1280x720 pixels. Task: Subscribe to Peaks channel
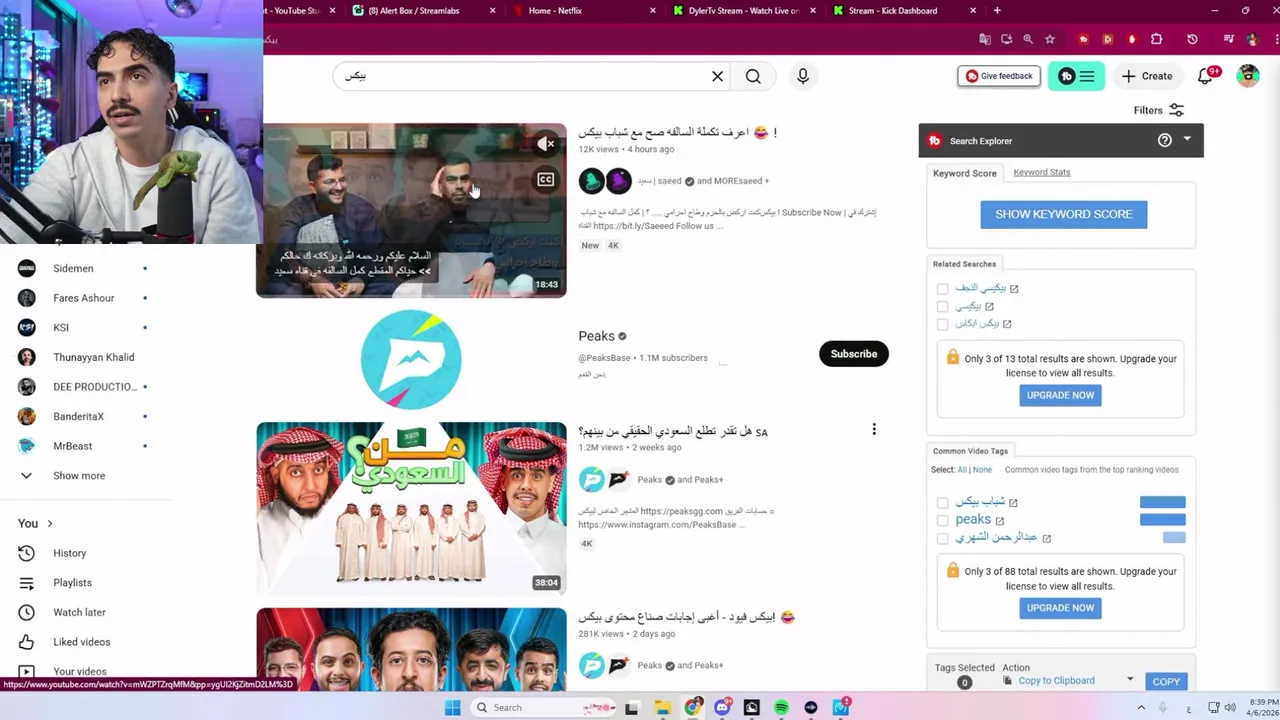point(853,354)
